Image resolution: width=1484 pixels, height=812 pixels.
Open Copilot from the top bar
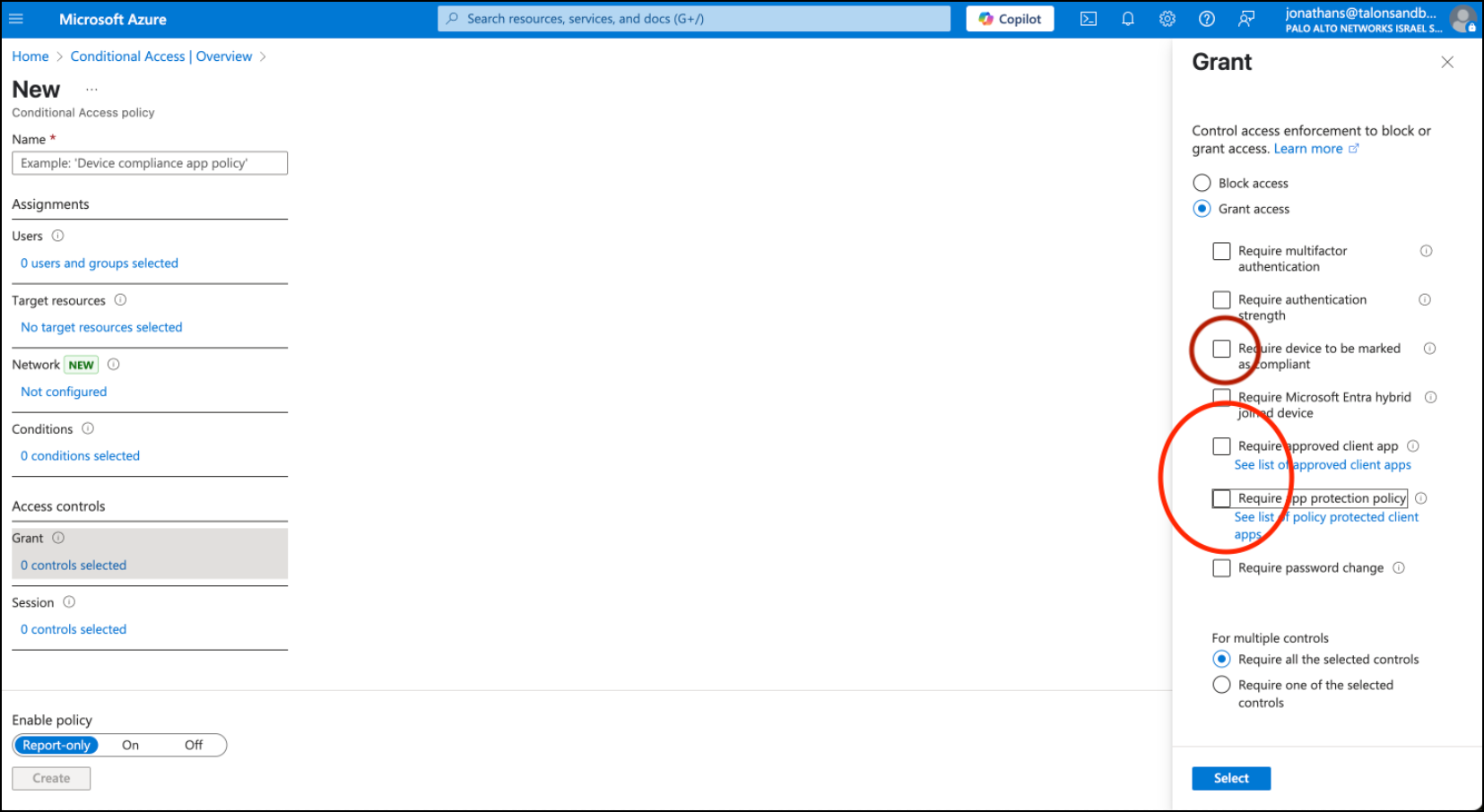click(1010, 19)
